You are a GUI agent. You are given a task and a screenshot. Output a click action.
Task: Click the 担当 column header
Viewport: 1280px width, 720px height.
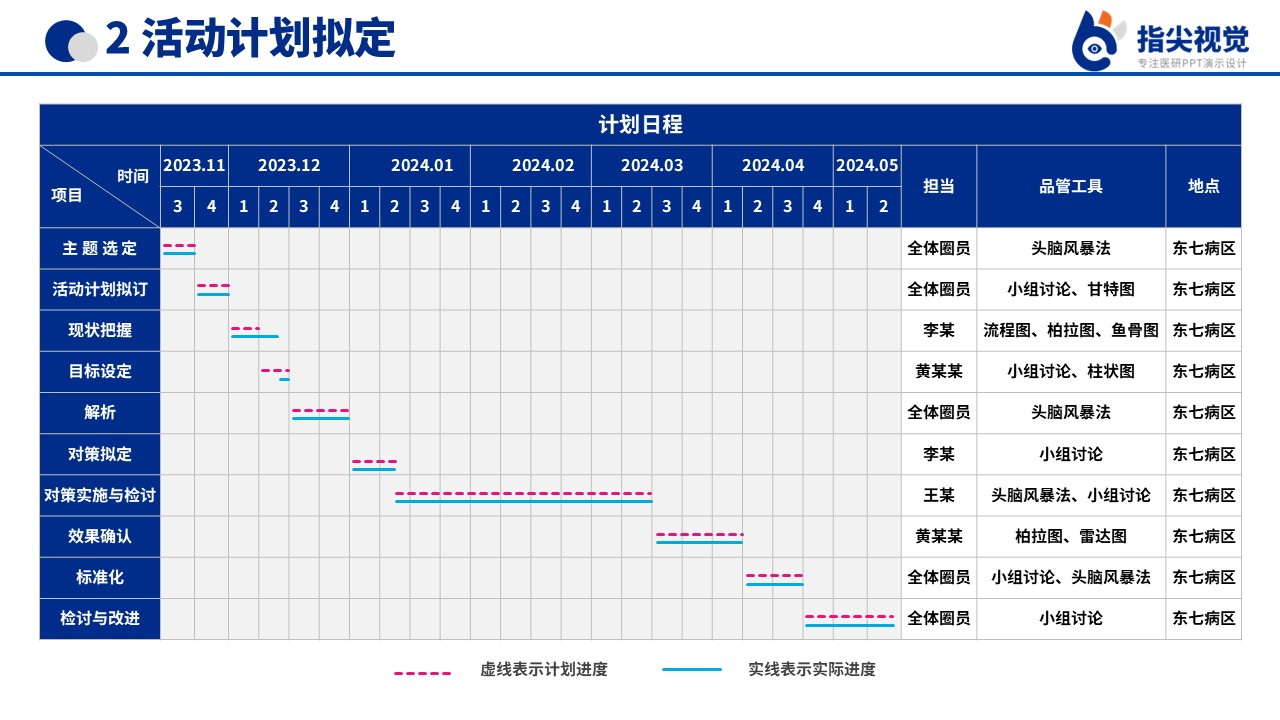pyautogui.click(x=939, y=186)
